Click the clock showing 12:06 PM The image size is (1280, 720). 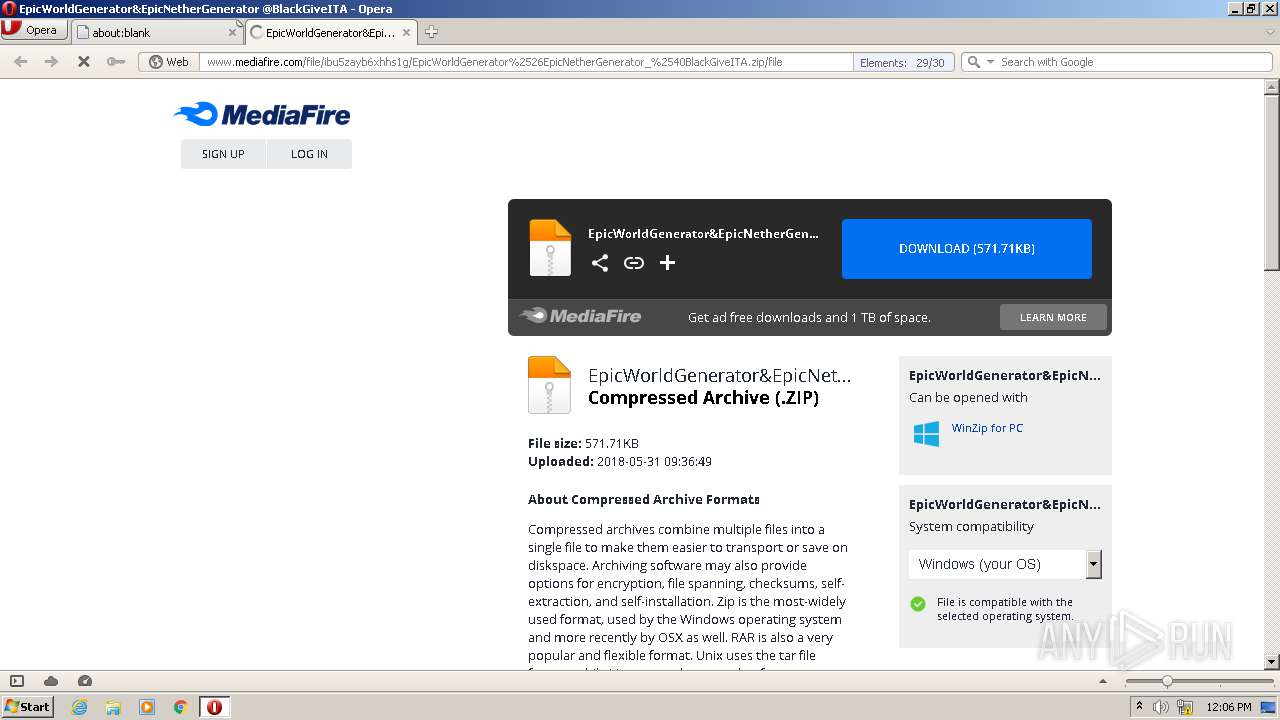(1229, 707)
